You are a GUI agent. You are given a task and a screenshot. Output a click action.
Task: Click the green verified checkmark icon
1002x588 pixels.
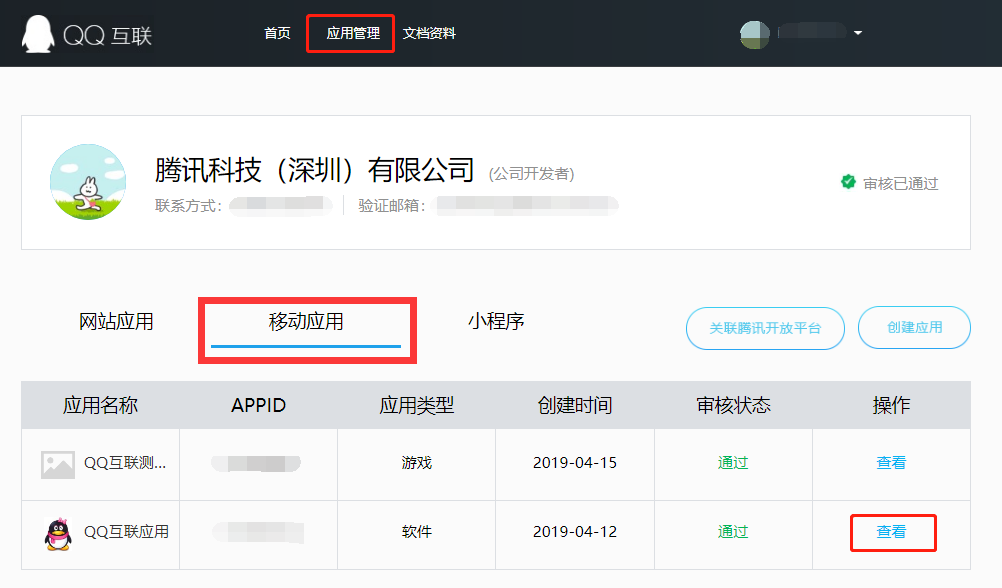click(848, 182)
